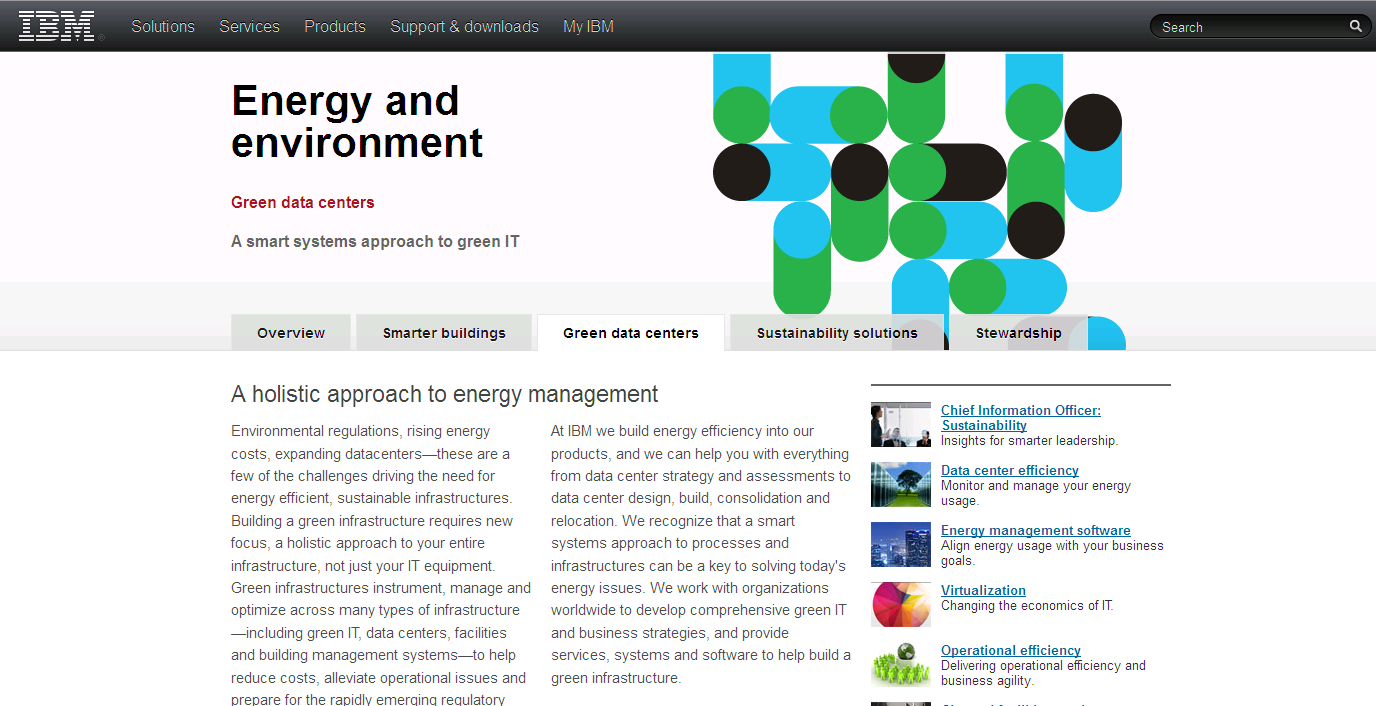This screenshot has height=706, width=1376.
Task: Click Energy management software thumbnail
Action: tap(901, 545)
